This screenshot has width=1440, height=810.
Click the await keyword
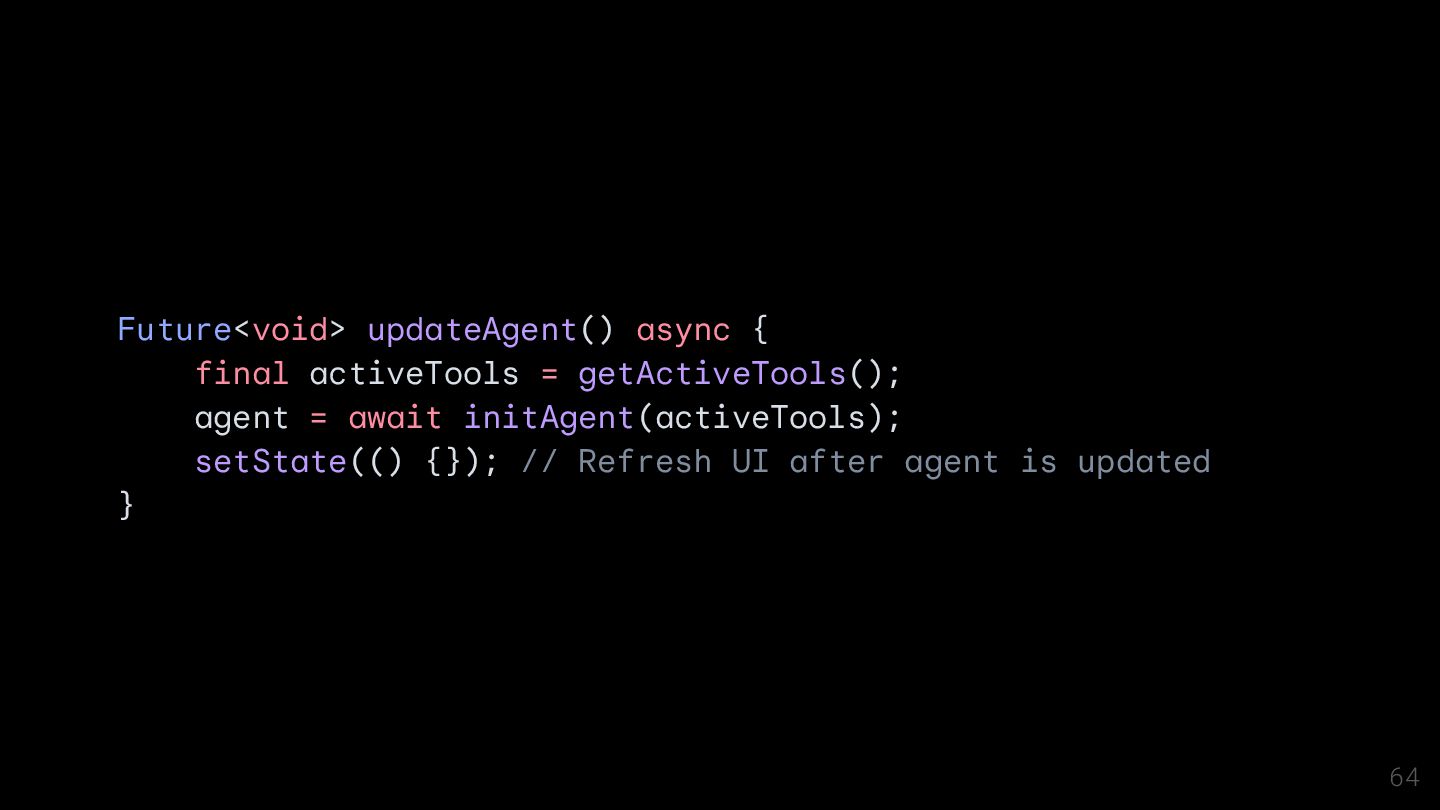395,417
